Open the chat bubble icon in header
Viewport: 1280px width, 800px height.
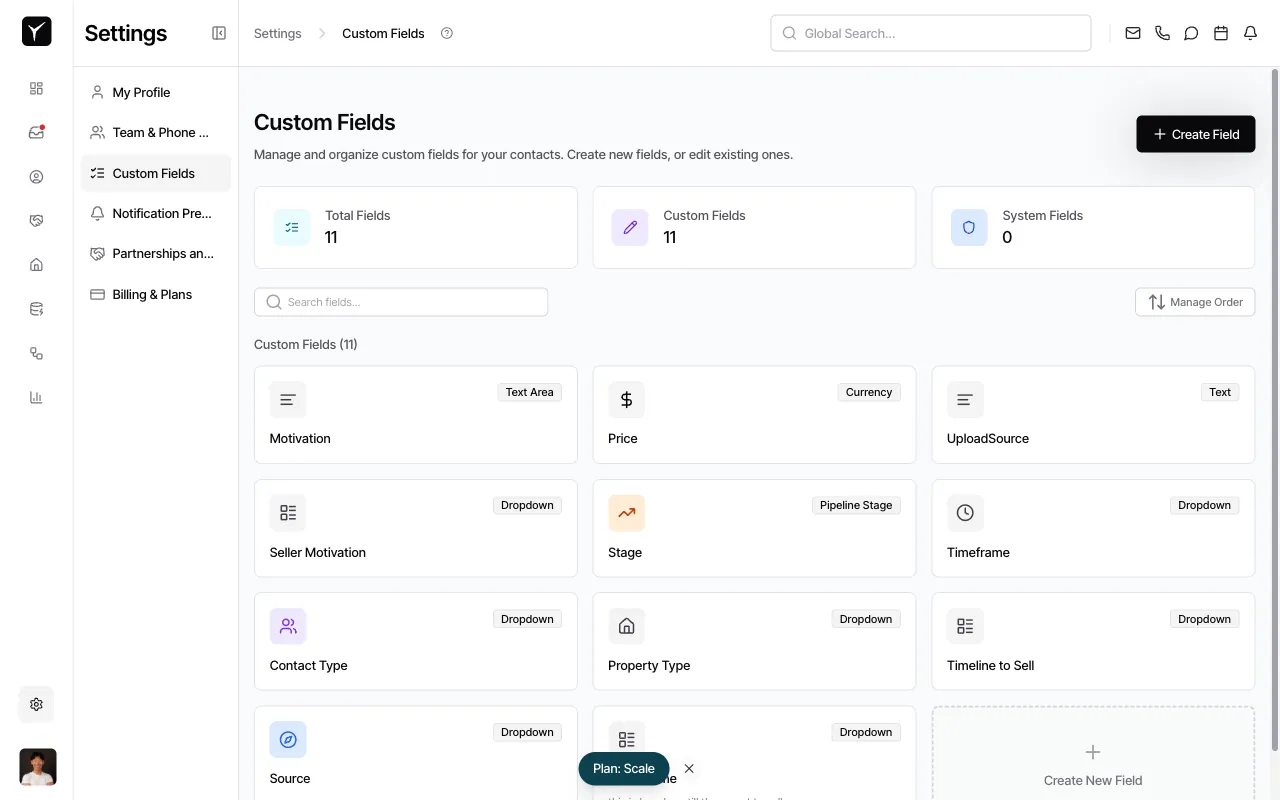tap(1191, 33)
